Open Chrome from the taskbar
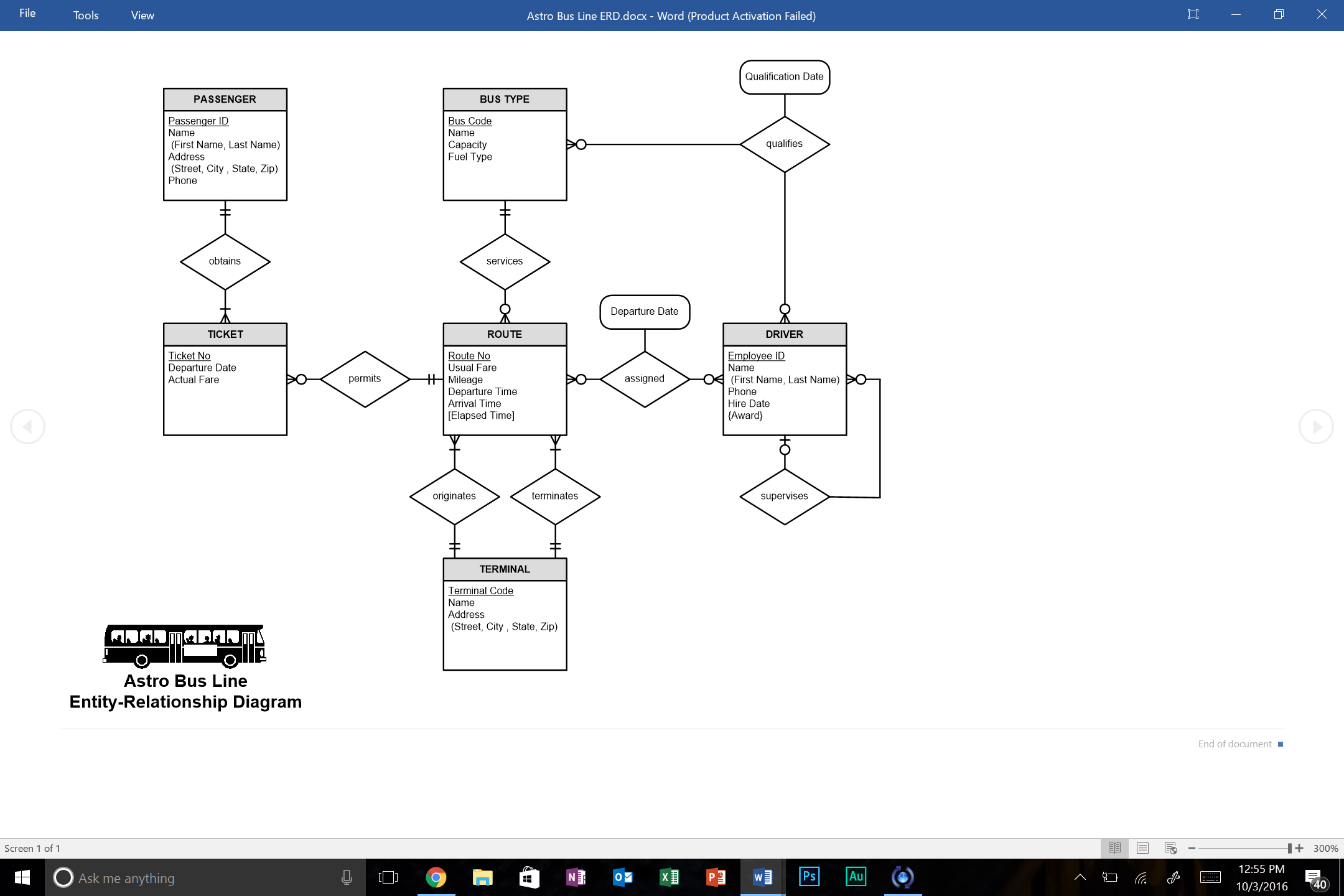 point(436,877)
